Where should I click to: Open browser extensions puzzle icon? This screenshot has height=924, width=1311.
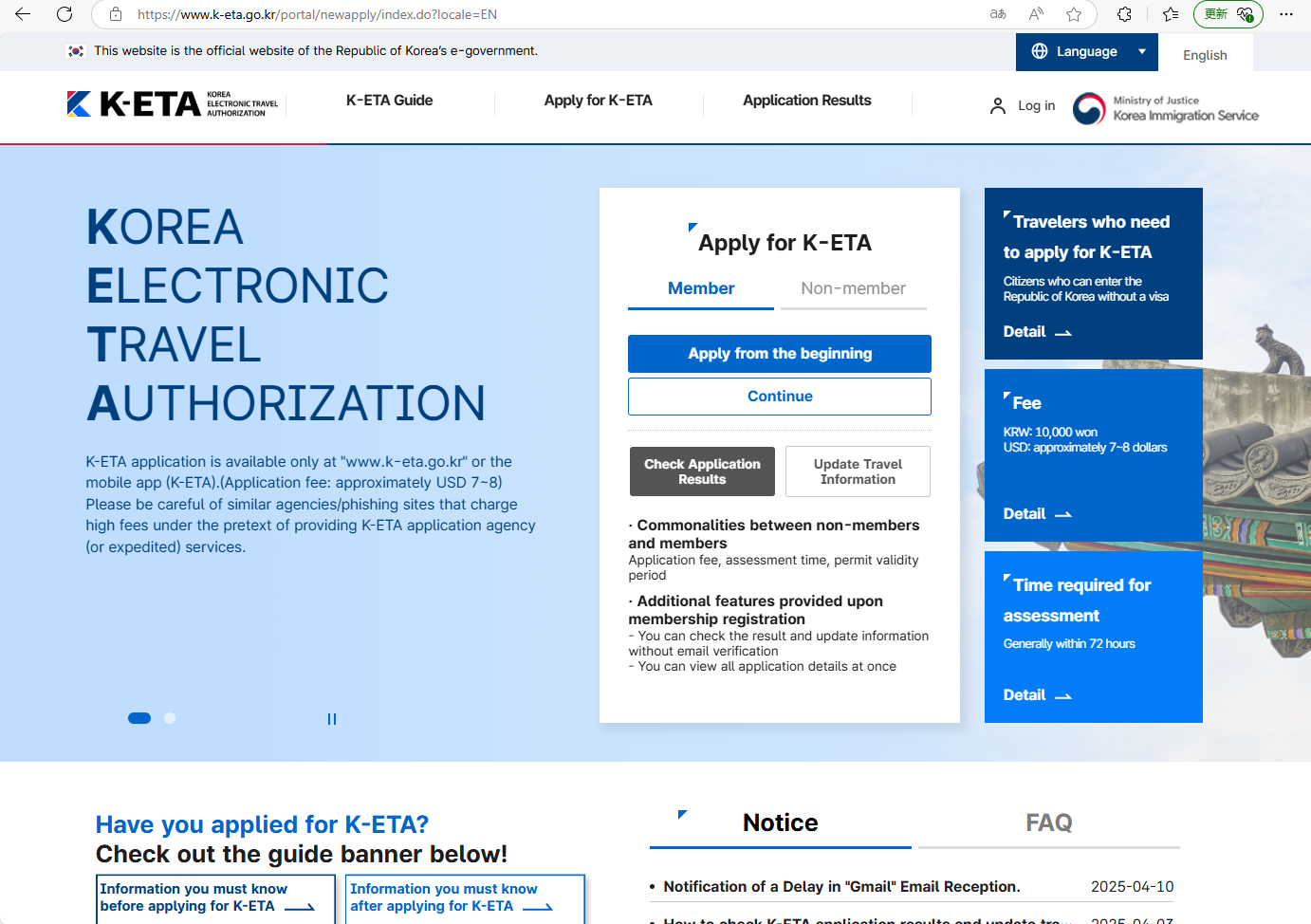coord(1124,14)
